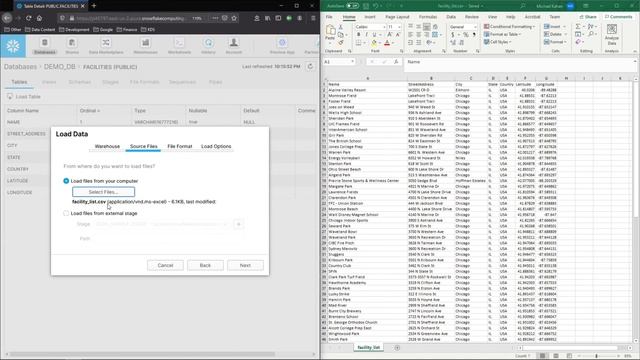
Task: Apply Underline formatting in Excel
Action: point(374,35)
